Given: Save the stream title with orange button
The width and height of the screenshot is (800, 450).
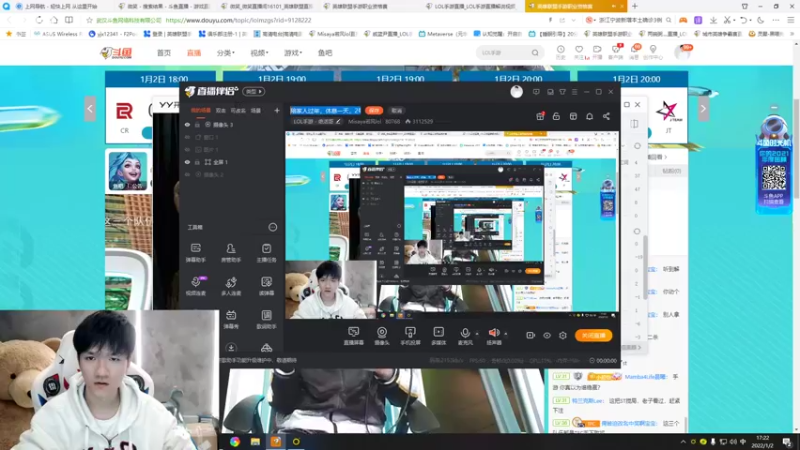Looking at the screenshot, I should tap(374, 110).
